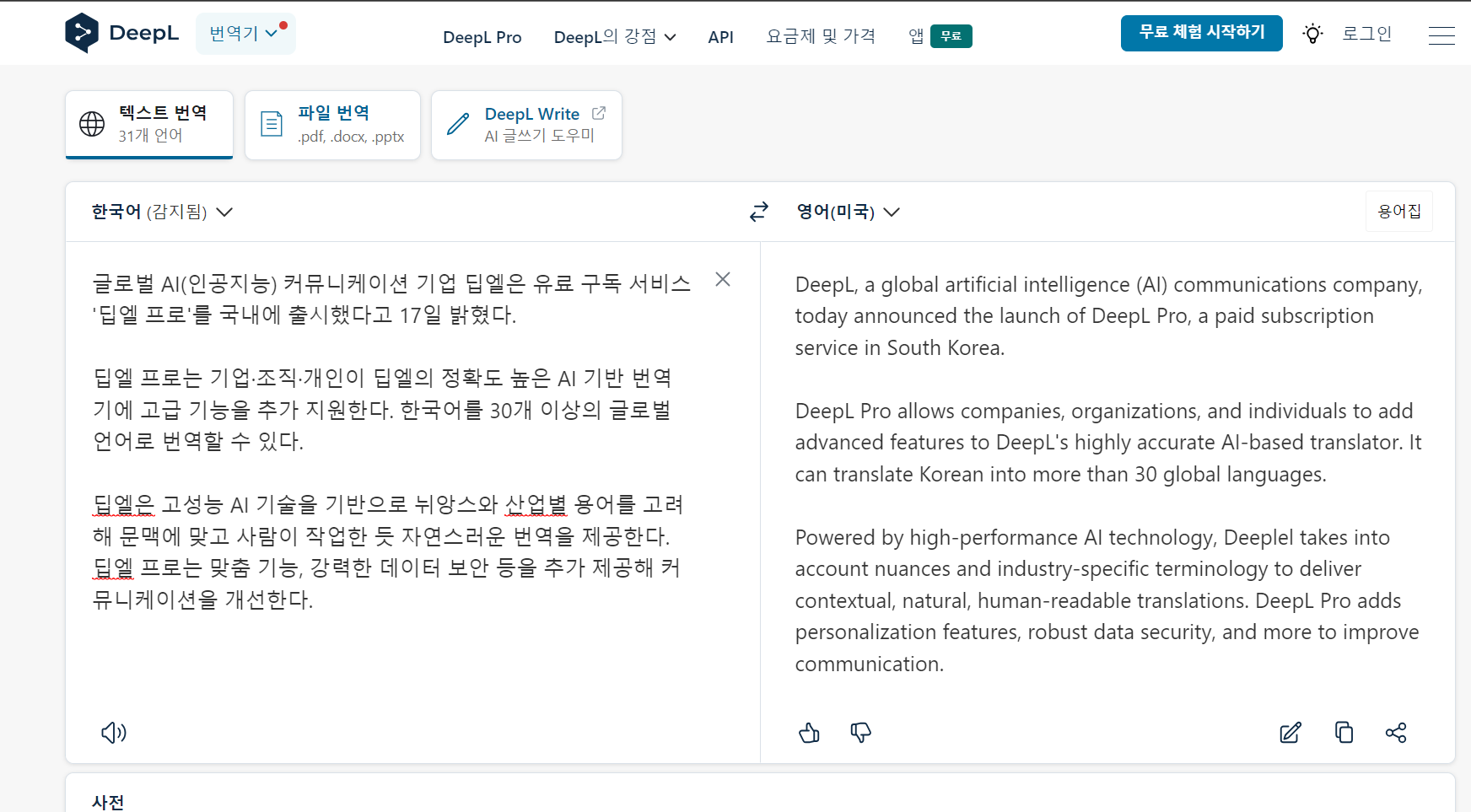The image size is (1471, 812).
Task: Click the pen icon on DeepL Write
Action: 458,124
